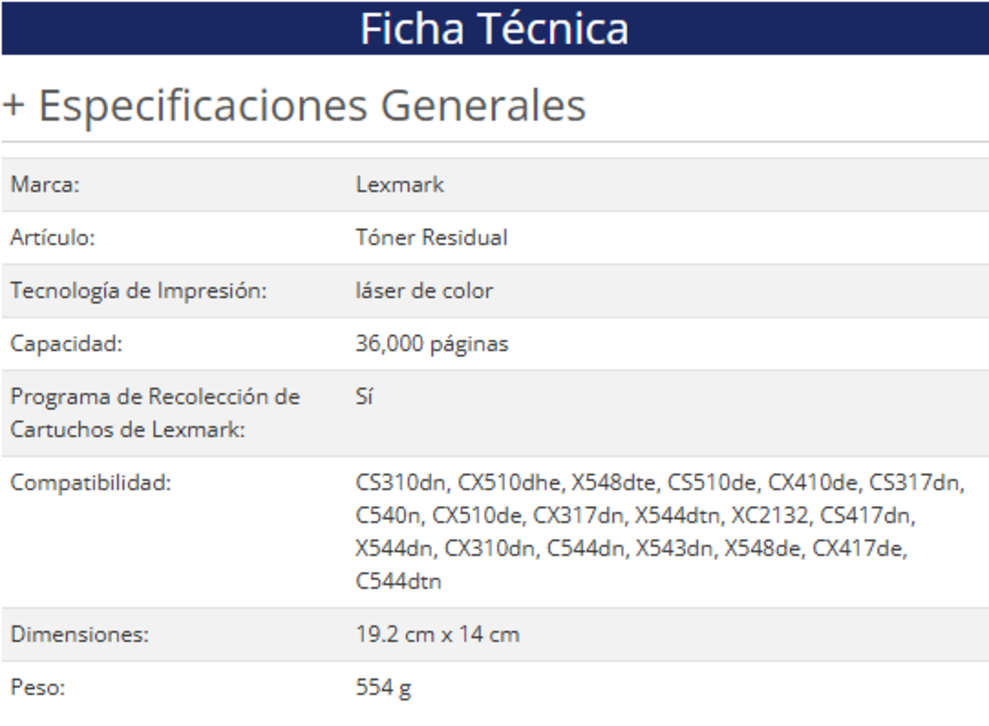989x726 pixels.
Task: Click the Especificaciones Generales heading
Action: [311, 106]
